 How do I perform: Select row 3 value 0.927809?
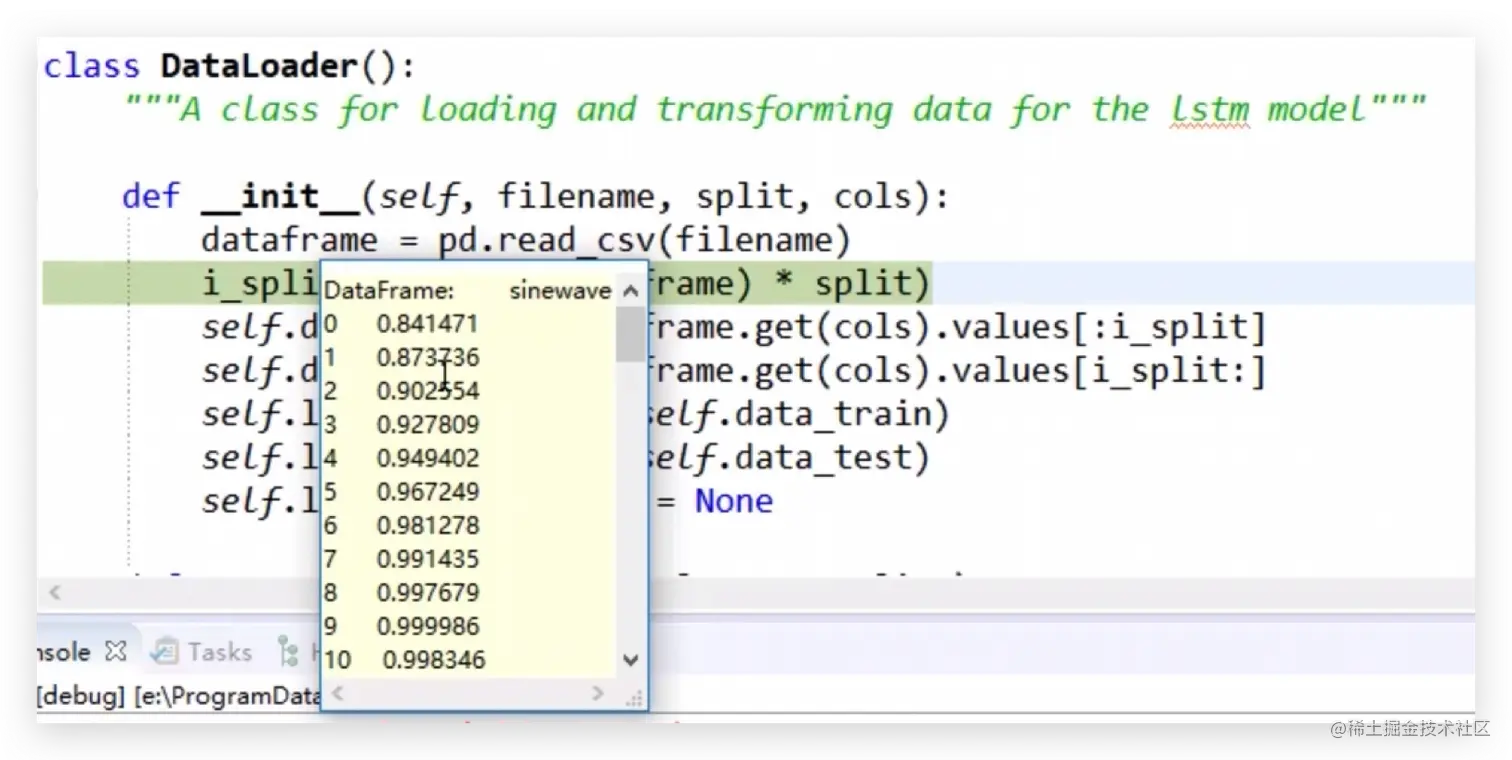pos(427,424)
